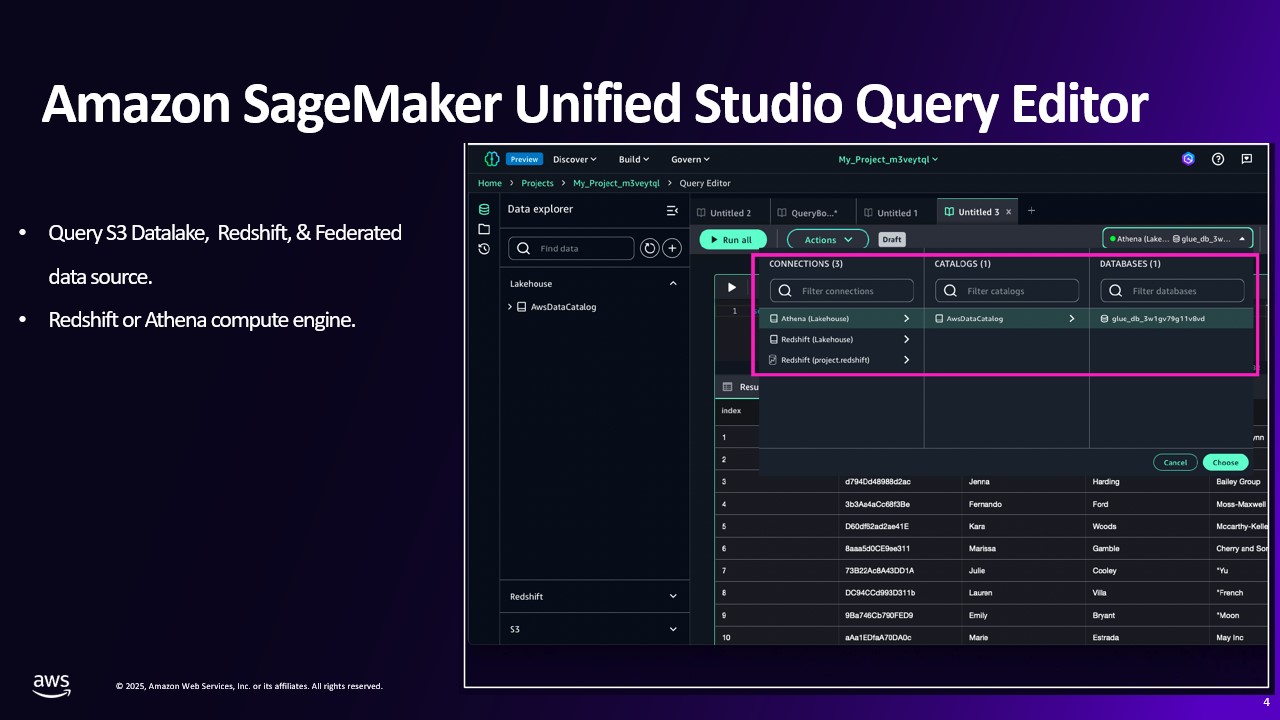Image resolution: width=1280 pixels, height=720 pixels.
Task: Click the cell May Inc
Action: click(1230, 638)
